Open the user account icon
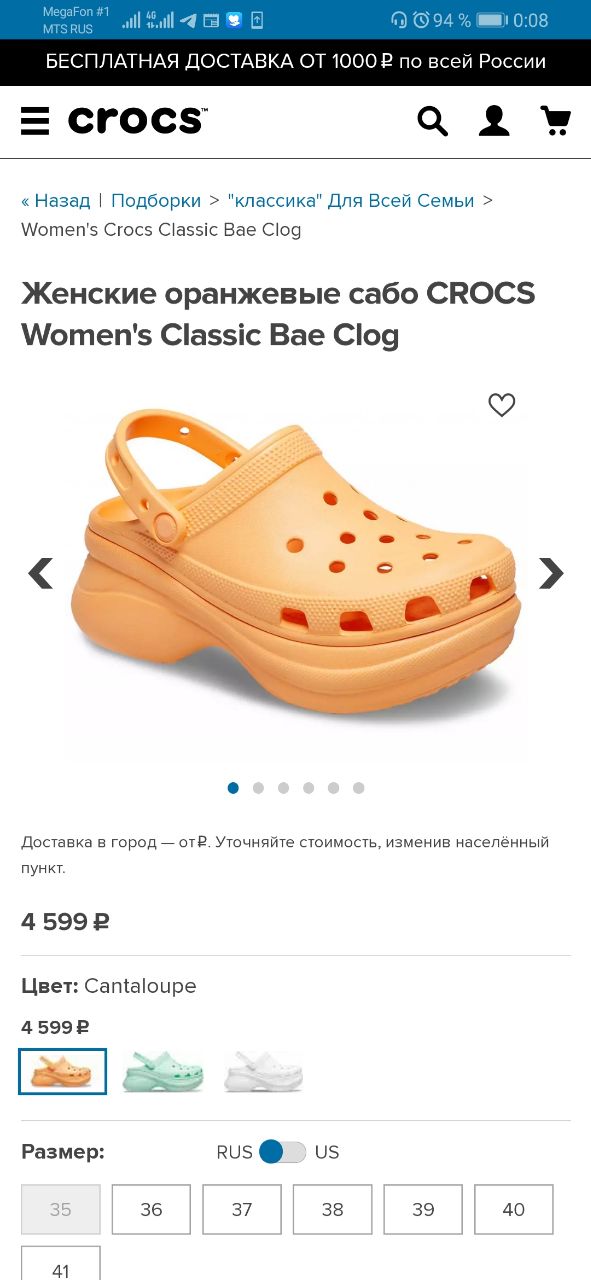The width and height of the screenshot is (591, 1280). tap(494, 121)
